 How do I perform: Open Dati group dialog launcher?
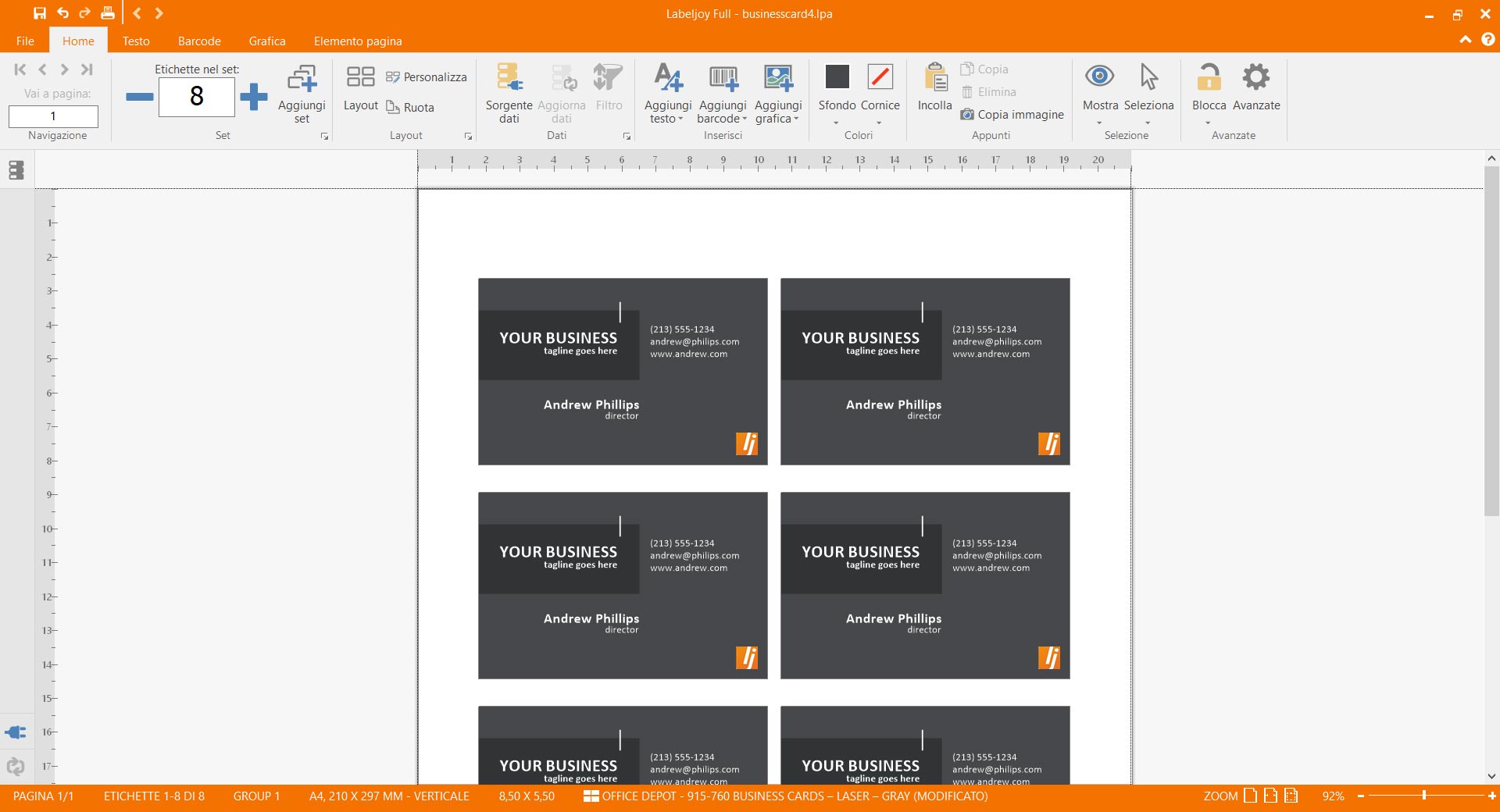point(627,136)
